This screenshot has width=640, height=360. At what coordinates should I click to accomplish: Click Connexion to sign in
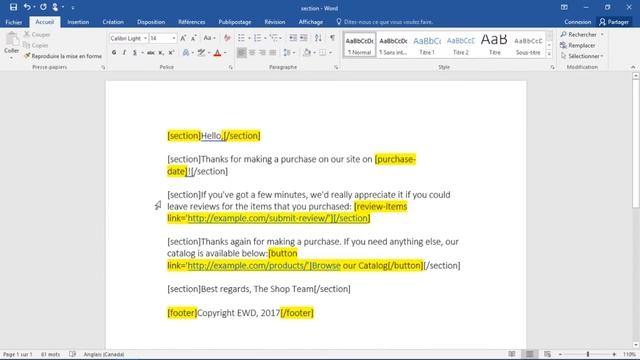(x=578, y=22)
